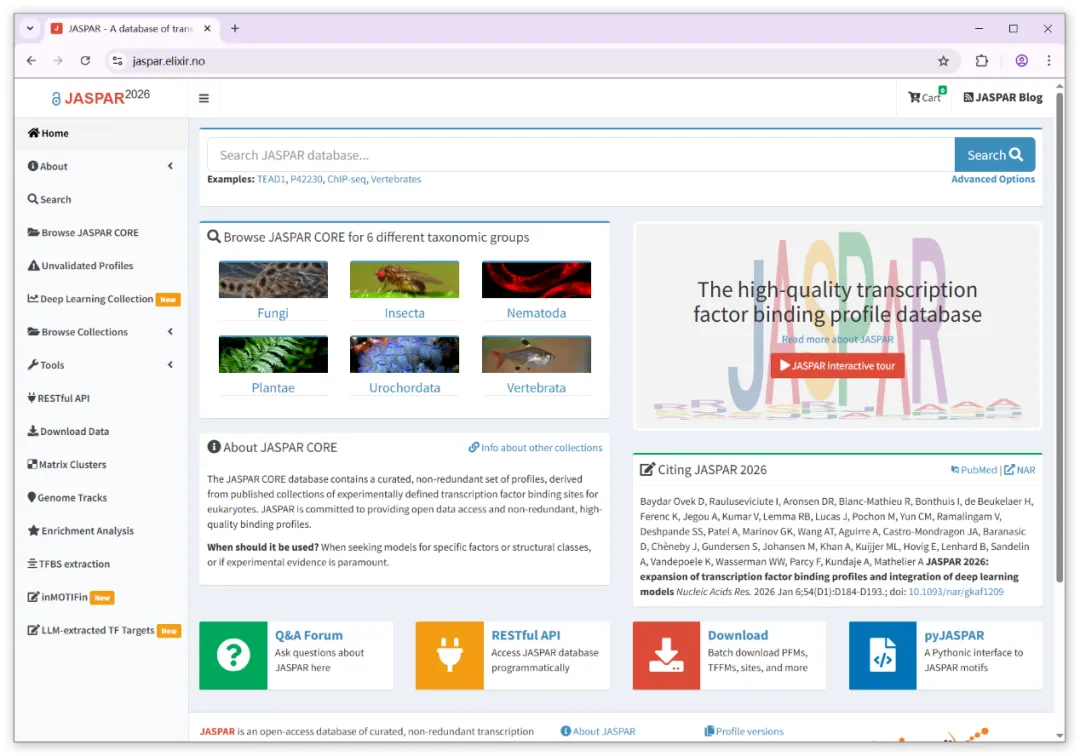Click the orange RESTful API plug icon

tap(450, 655)
